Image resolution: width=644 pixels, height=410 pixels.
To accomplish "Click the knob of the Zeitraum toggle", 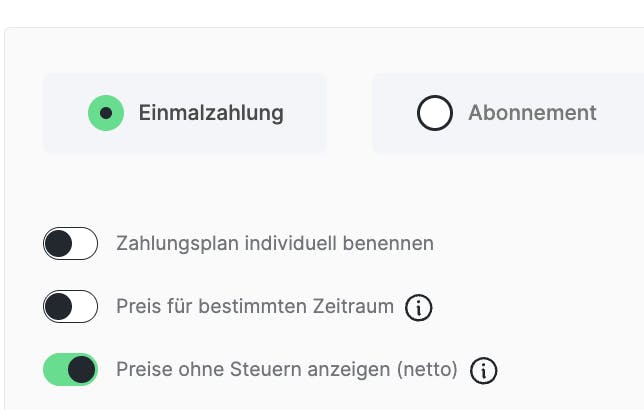I will [59, 306].
